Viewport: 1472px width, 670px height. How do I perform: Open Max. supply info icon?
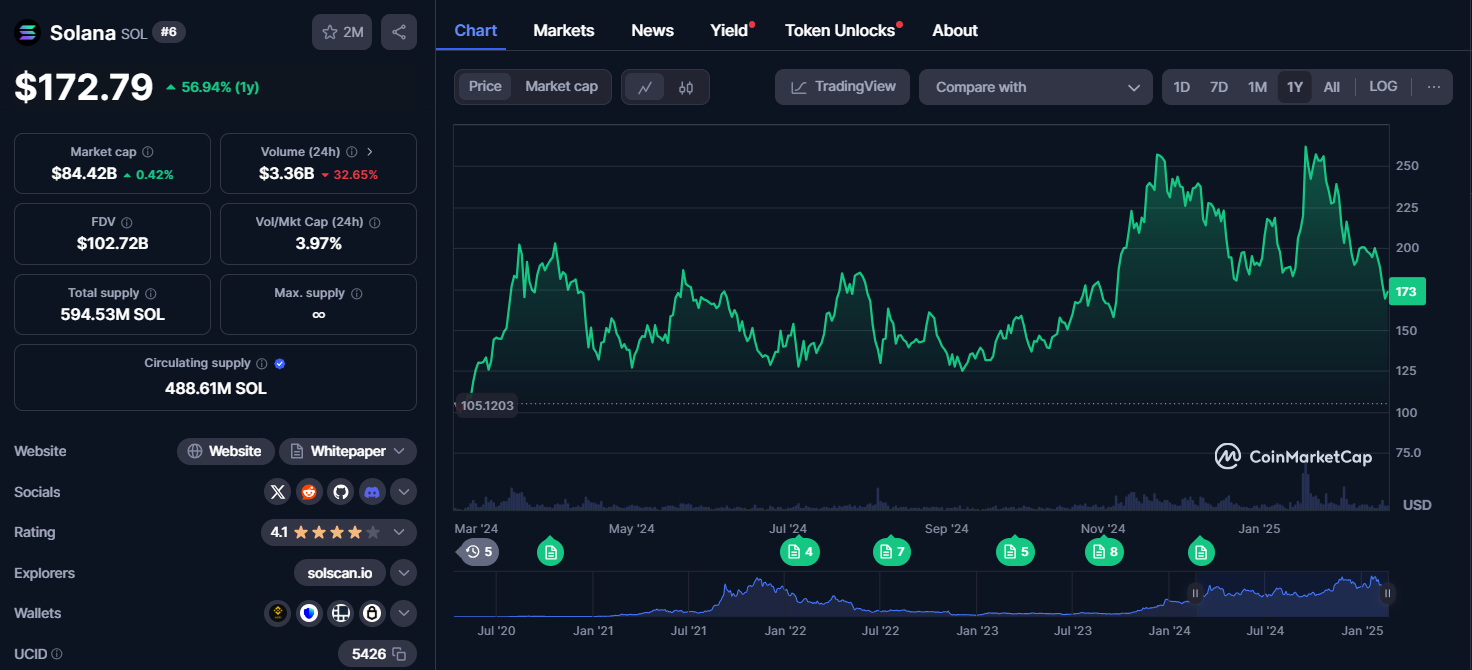click(357, 294)
